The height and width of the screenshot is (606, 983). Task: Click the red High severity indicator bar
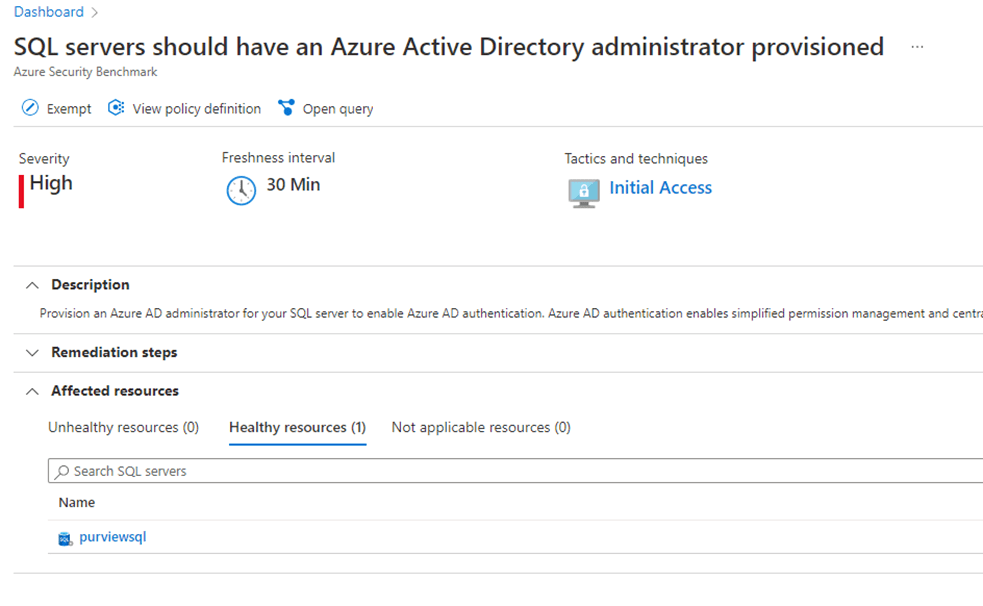click(x=22, y=191)
